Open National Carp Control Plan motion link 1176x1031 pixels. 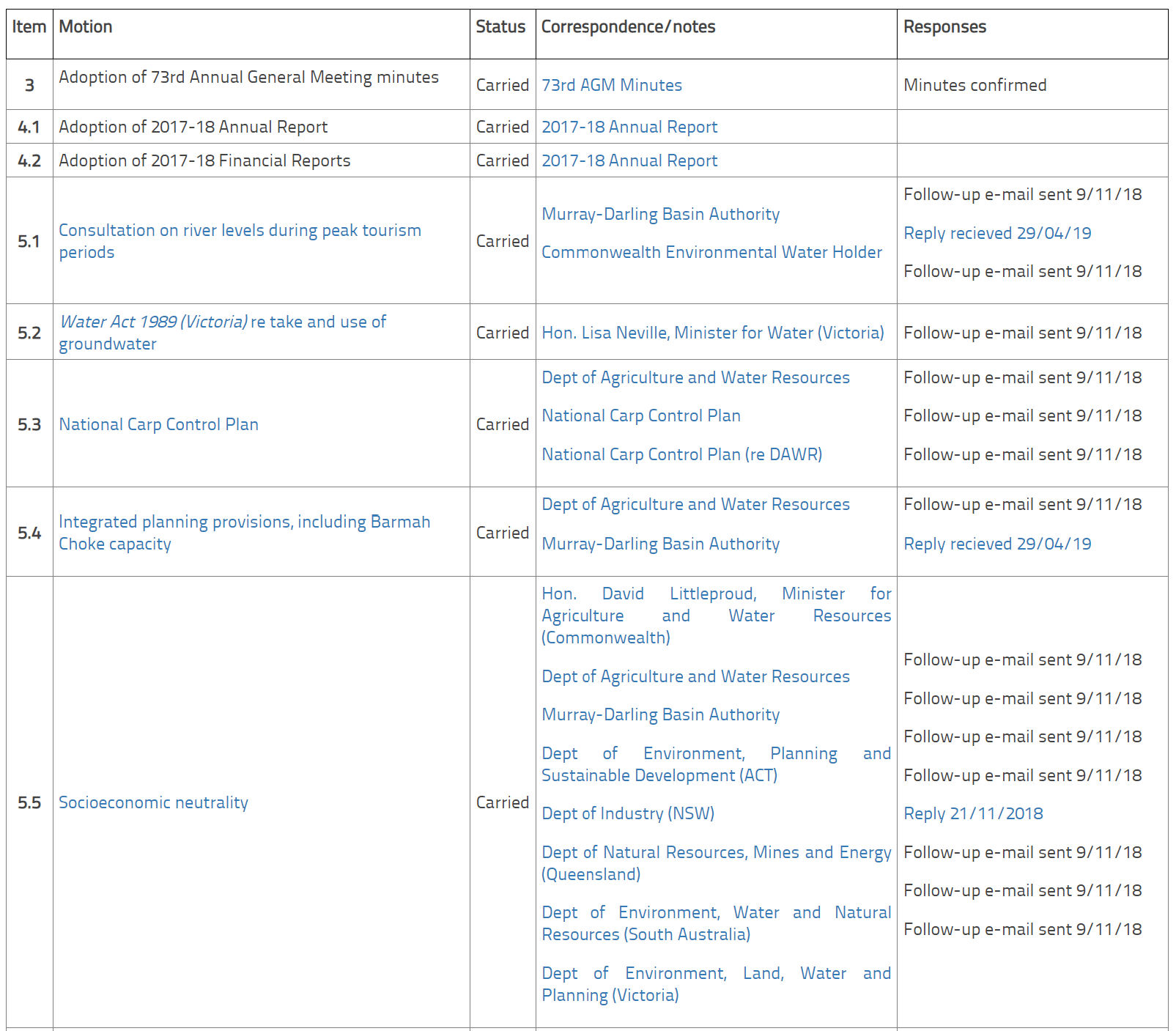coord(158,424)
